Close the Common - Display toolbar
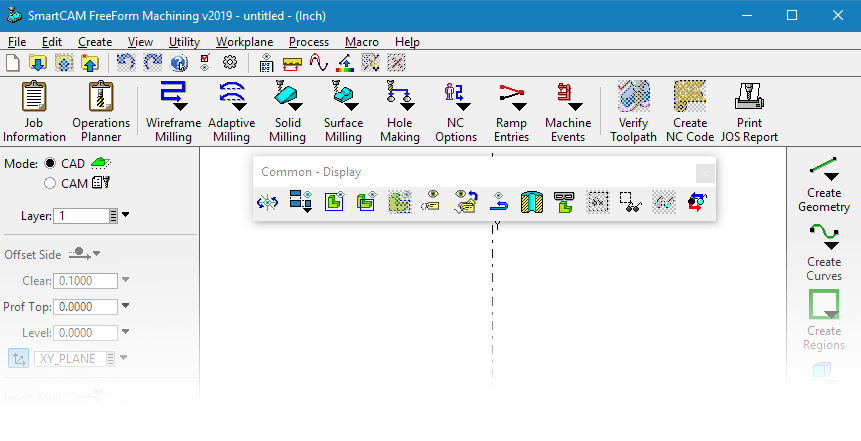 pyautogui.click(x=705, y=173)
